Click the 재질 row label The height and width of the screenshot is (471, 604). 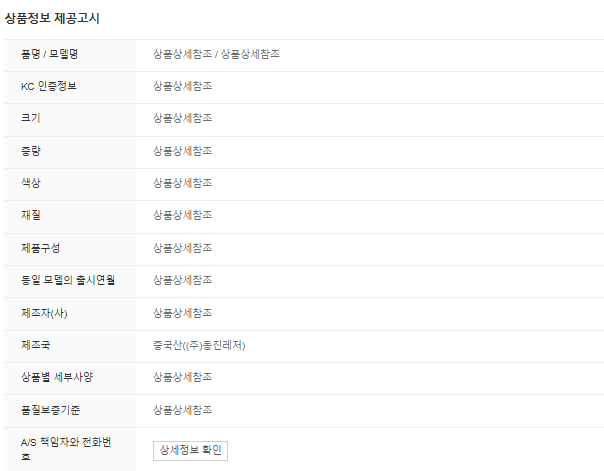tap(30, 215)
